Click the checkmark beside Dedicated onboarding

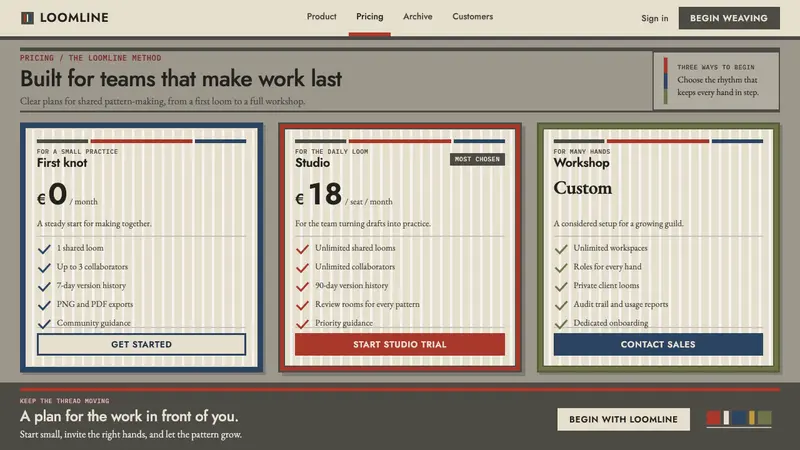[x=561, y=323]
